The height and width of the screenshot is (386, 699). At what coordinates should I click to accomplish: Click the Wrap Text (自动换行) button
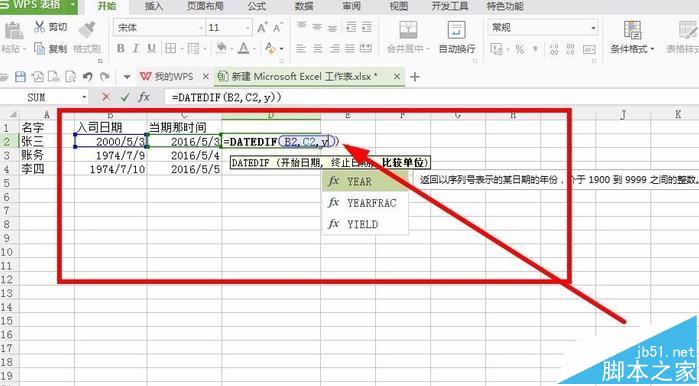click(456, 37)
